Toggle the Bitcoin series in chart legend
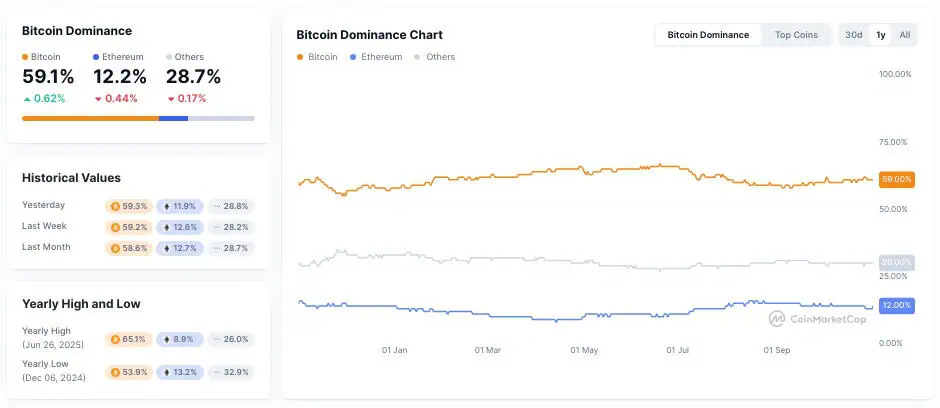 pos(322,57)
